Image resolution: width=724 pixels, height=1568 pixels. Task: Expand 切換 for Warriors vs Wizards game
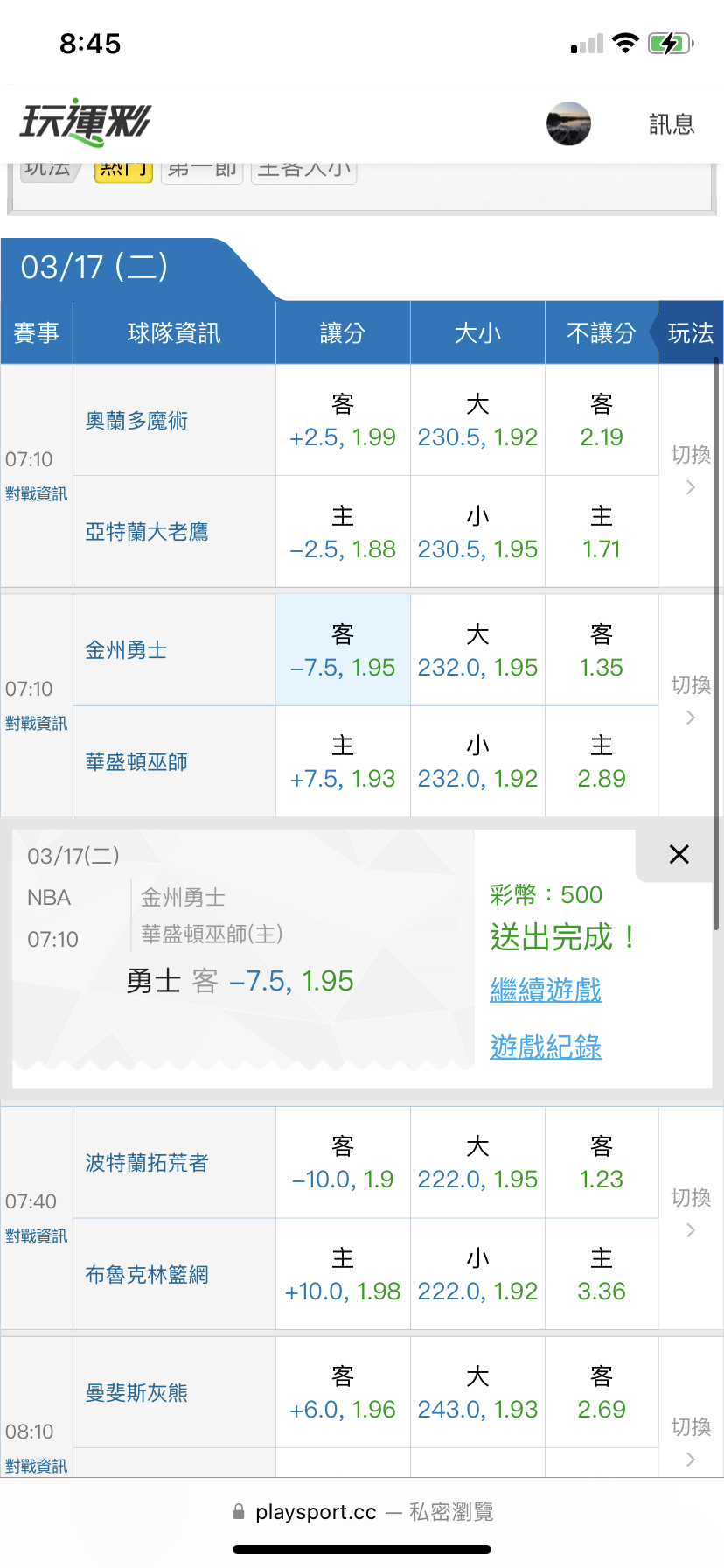[691, 700]
